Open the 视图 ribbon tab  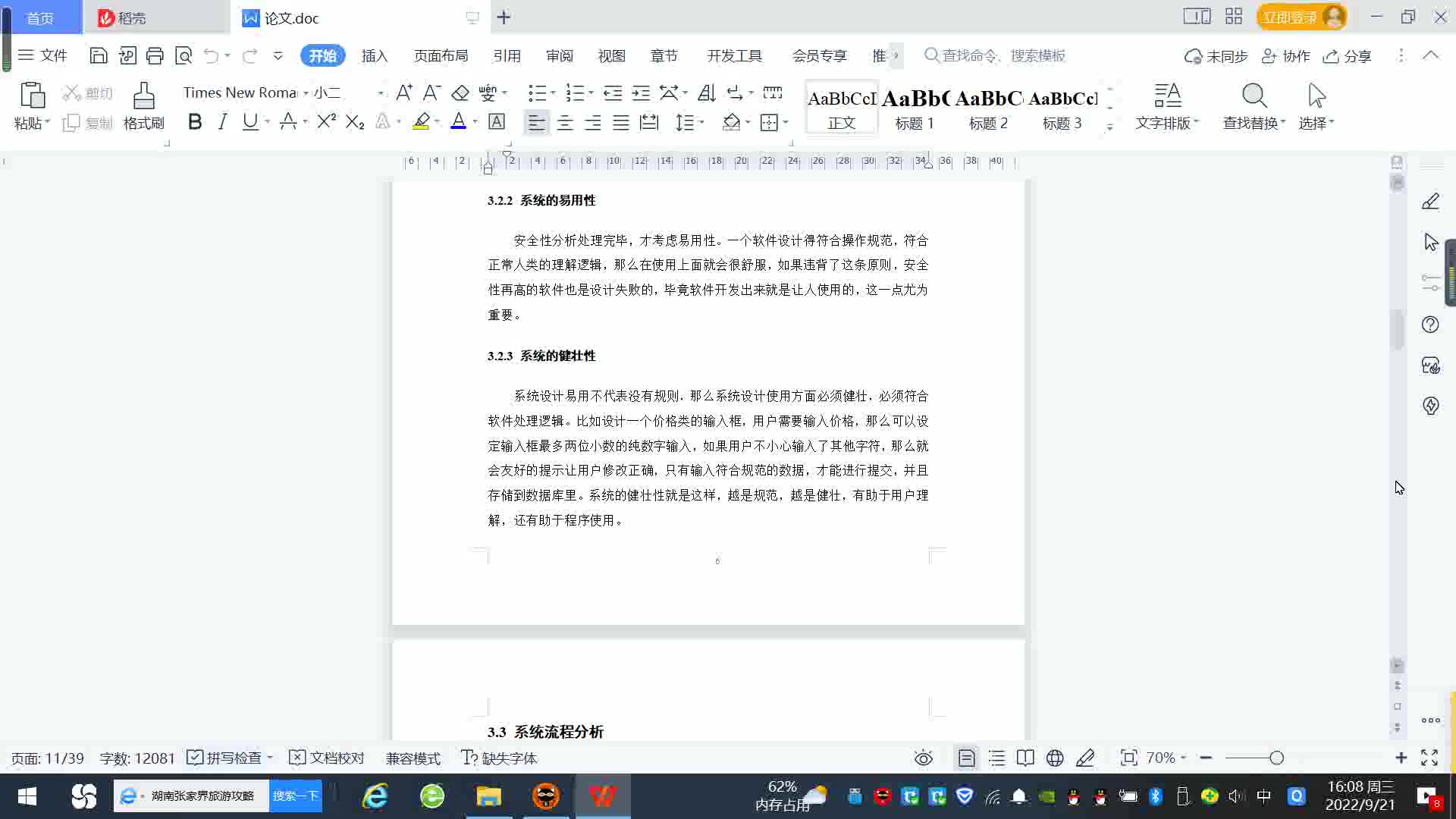pos(611,55)
